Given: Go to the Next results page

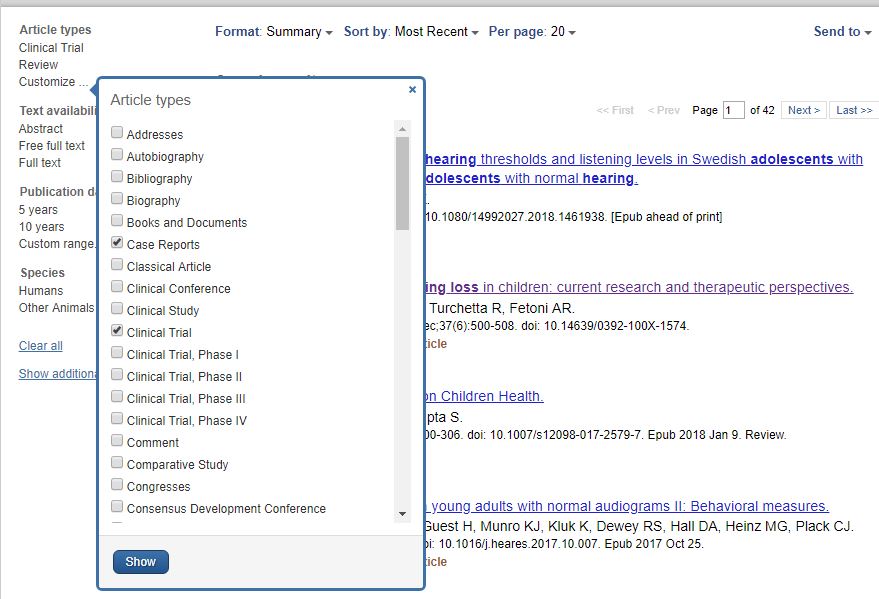Looking at the screenshot, I should (x=804, y=110).
